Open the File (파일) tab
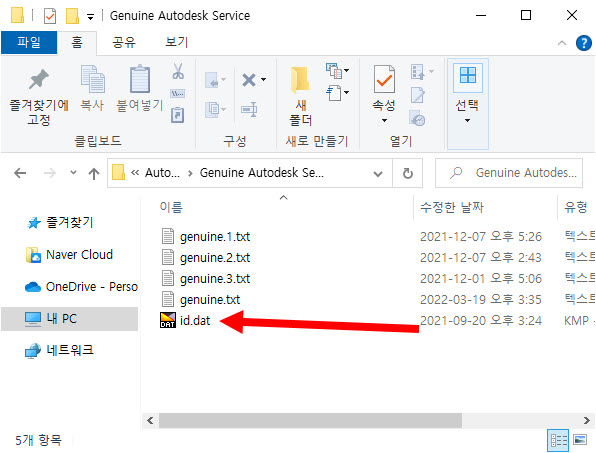Screen dimensions: 596x453 coord(29,42)
